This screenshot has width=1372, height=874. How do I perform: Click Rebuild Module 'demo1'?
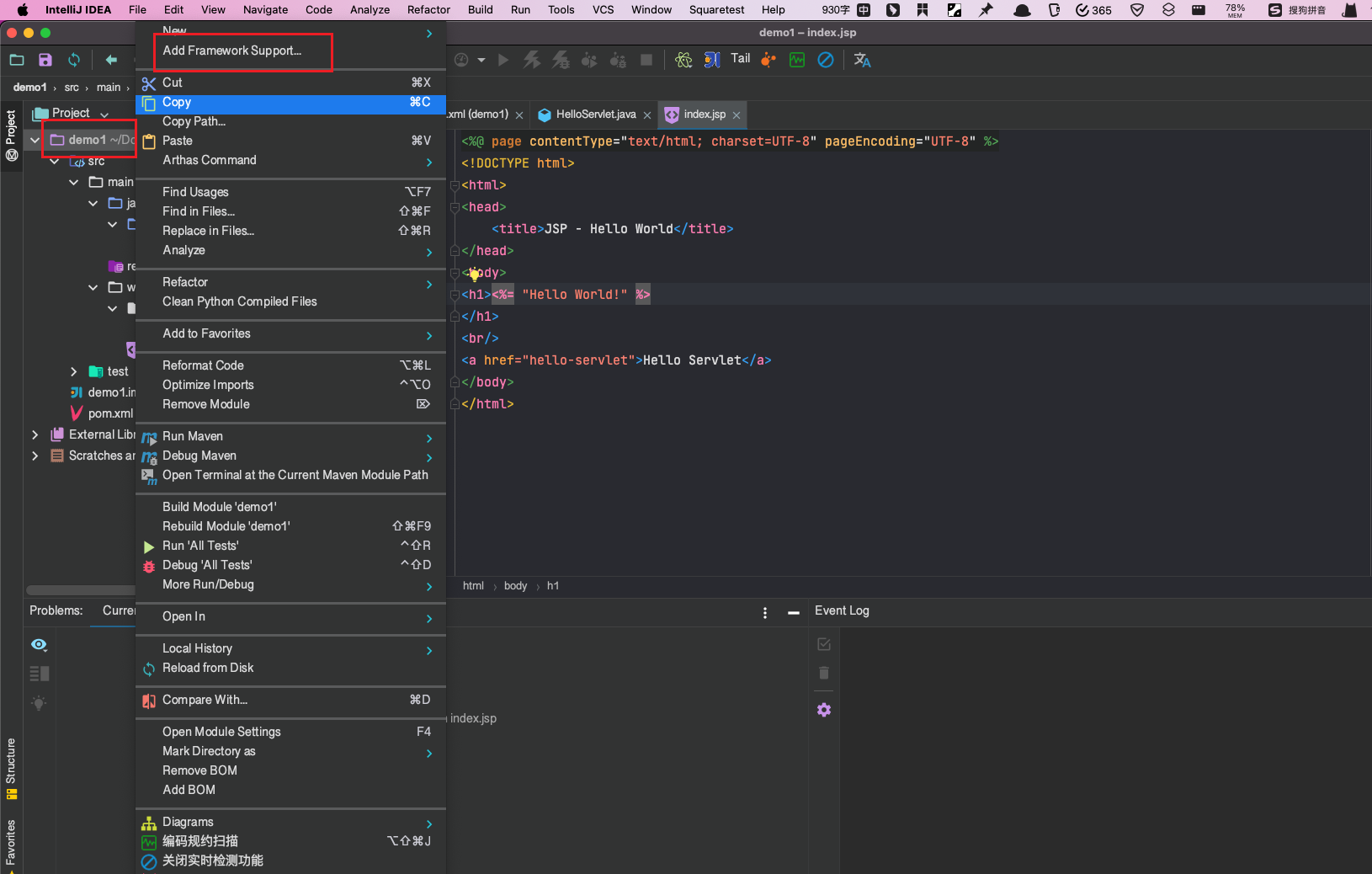coord(290,526)
